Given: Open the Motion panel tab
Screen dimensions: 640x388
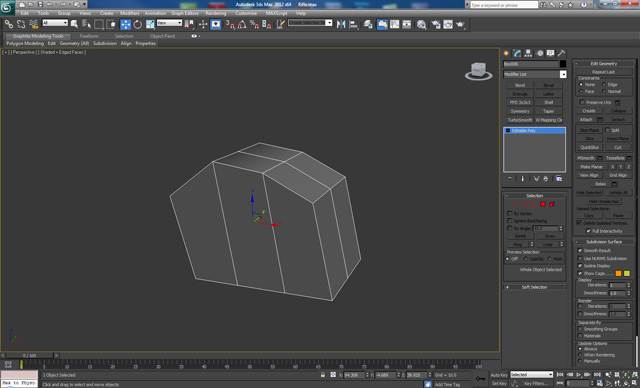Looking at the screenshot, I should point(540,53).
